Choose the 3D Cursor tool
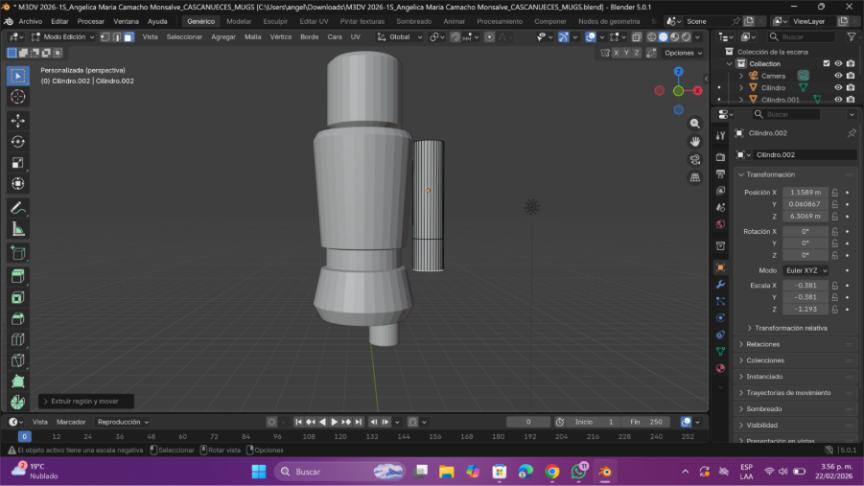The width and height of the screenshot is (864, 486). (x=17, y=97)
